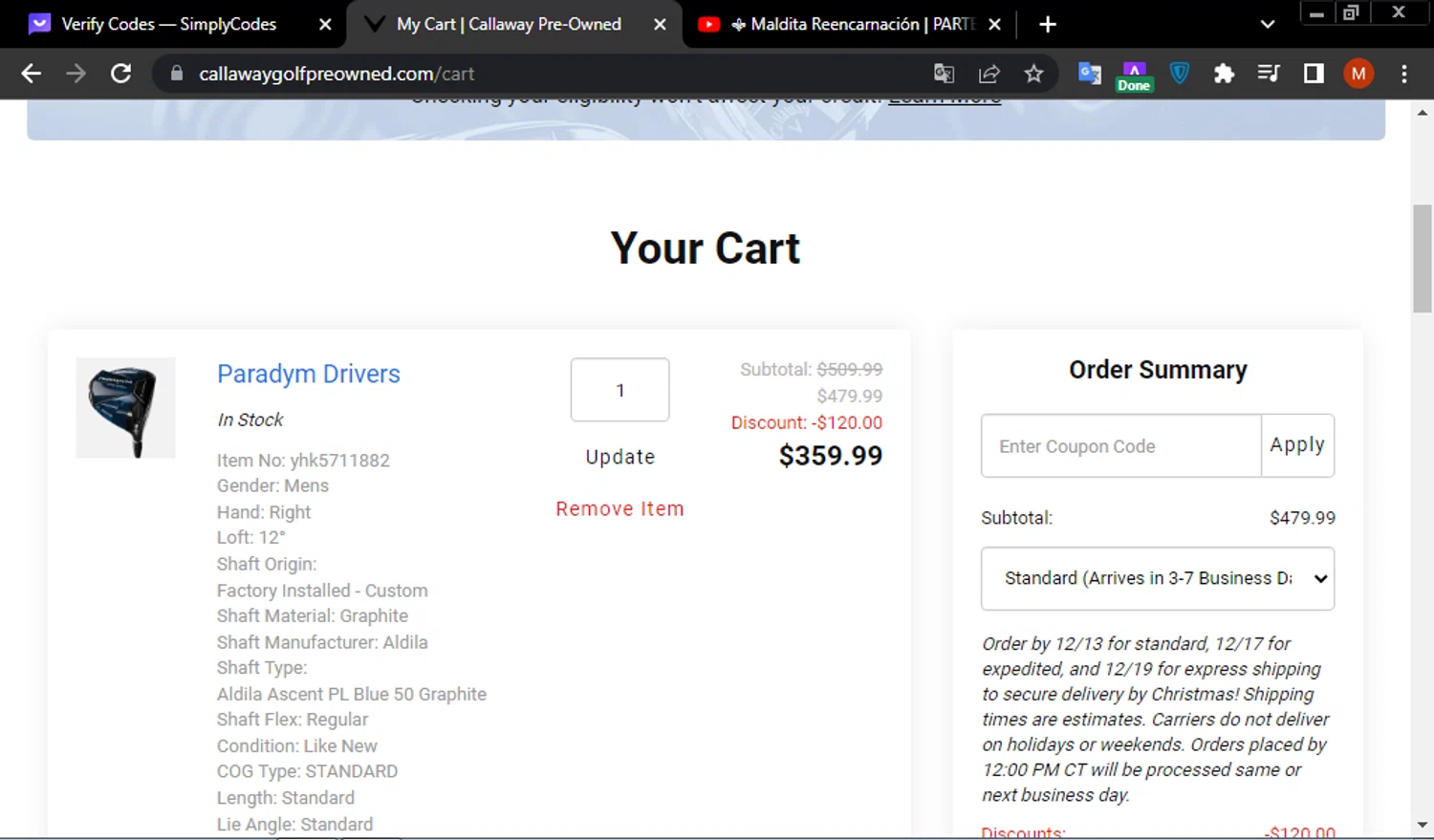Image resolution: width=1434 pixels, height=840 pixels.
Task: Click the quantity field
Action: (619, 390)
